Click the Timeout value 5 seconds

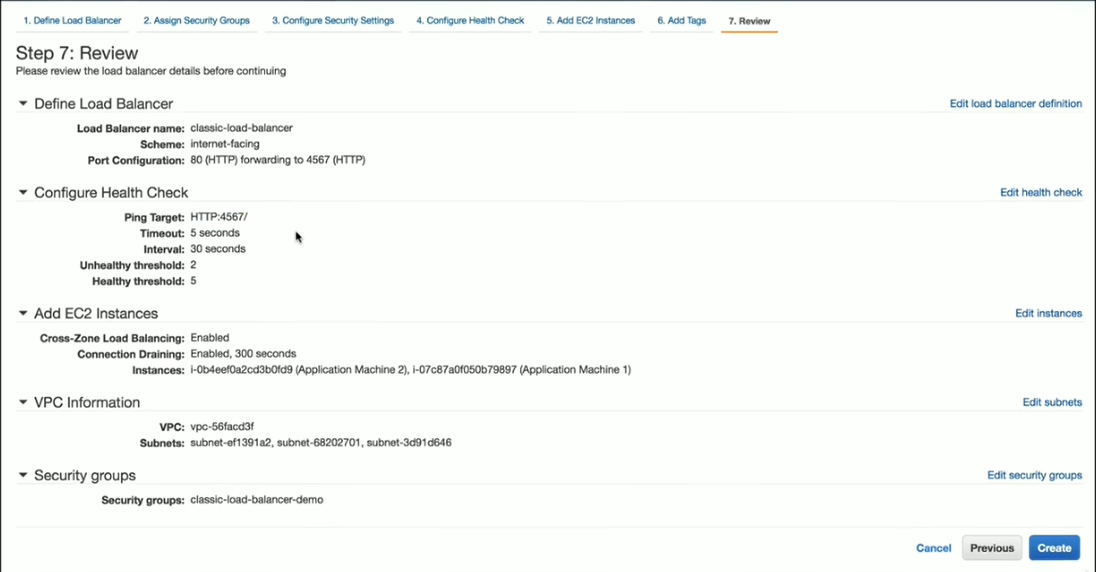[x=215, y=233]
